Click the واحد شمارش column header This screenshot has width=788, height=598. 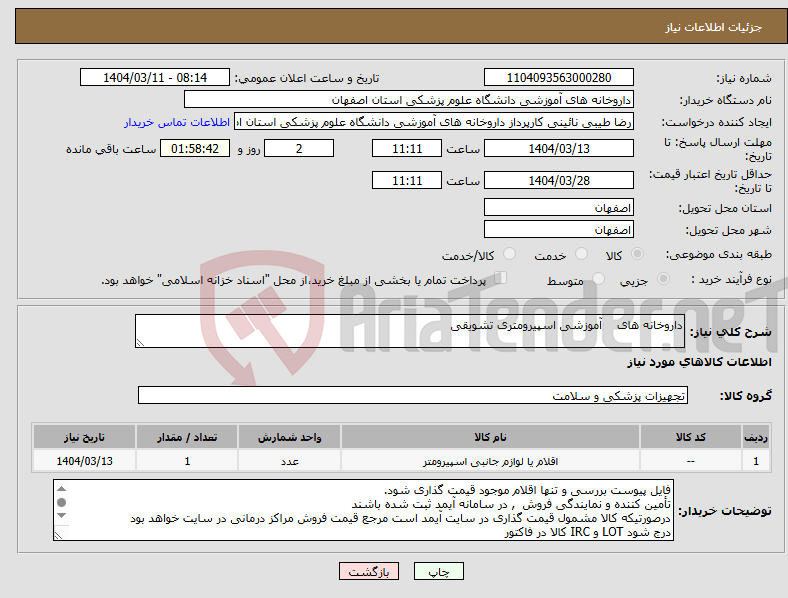[x=289, y=437]
